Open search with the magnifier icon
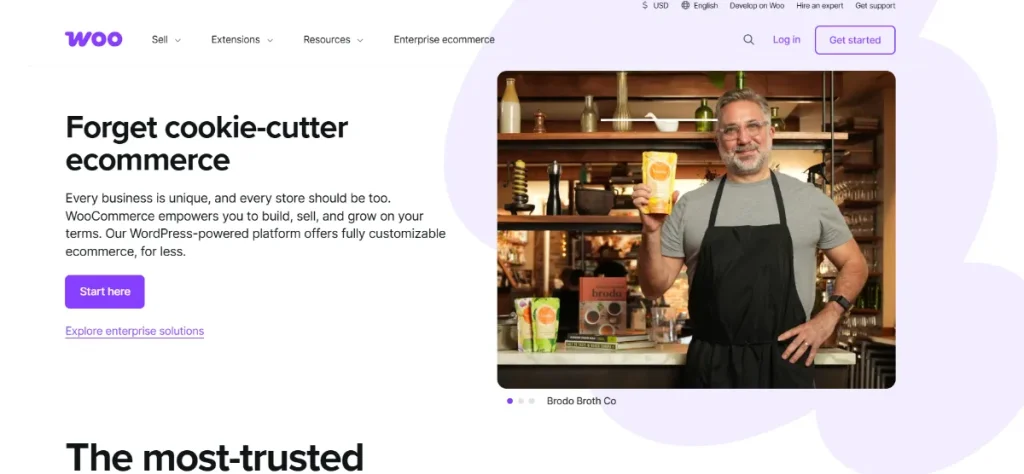The height and width of the screenshot is (474, 1024). [x=748, y=39]
